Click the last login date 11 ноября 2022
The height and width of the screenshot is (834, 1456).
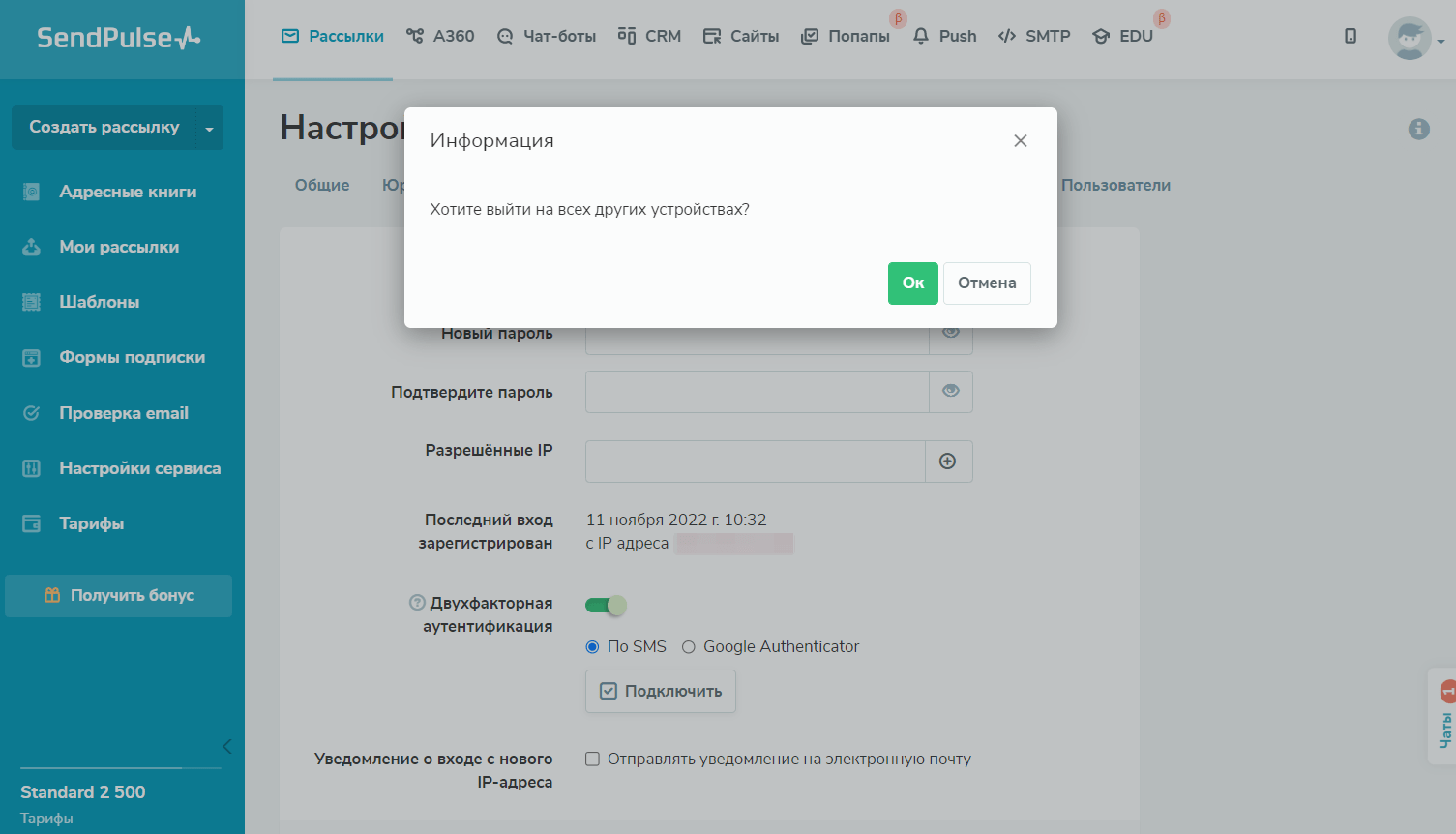click(x=676, y=521)
